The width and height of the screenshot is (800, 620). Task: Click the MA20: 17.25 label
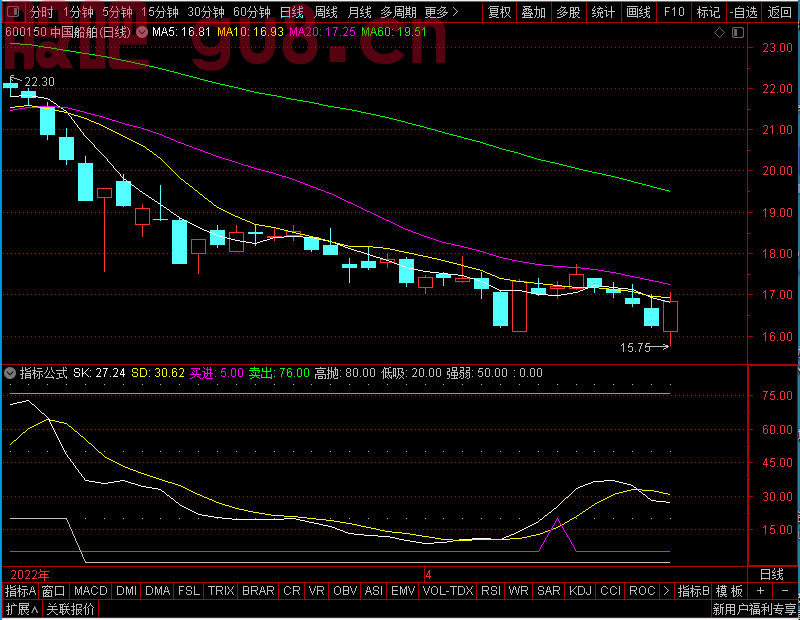coord(322,32)
